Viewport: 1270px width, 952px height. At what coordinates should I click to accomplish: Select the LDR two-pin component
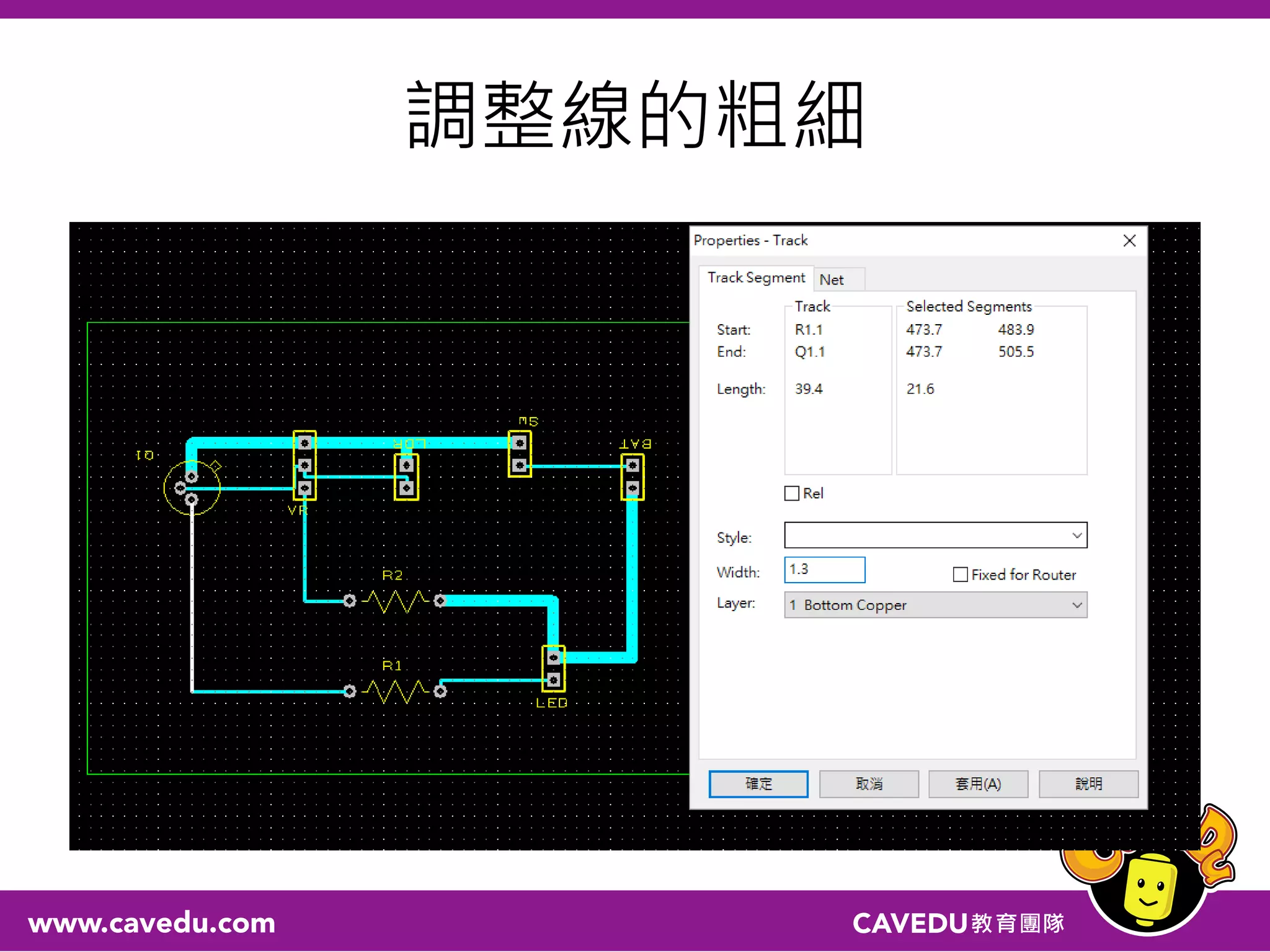coord(406,477)
